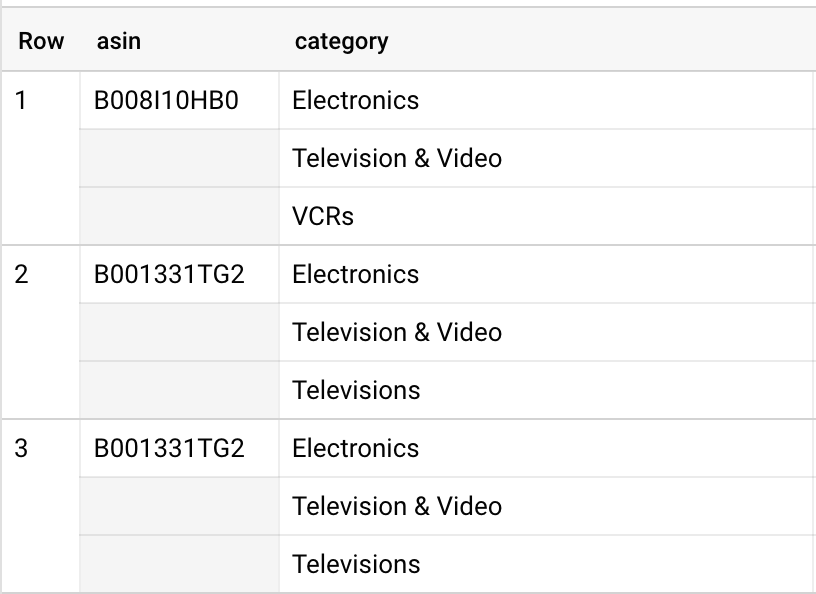Screen dimensions: 816x594
Task: Select "Electronics" in row 1
Action: [x=355, y=101]
